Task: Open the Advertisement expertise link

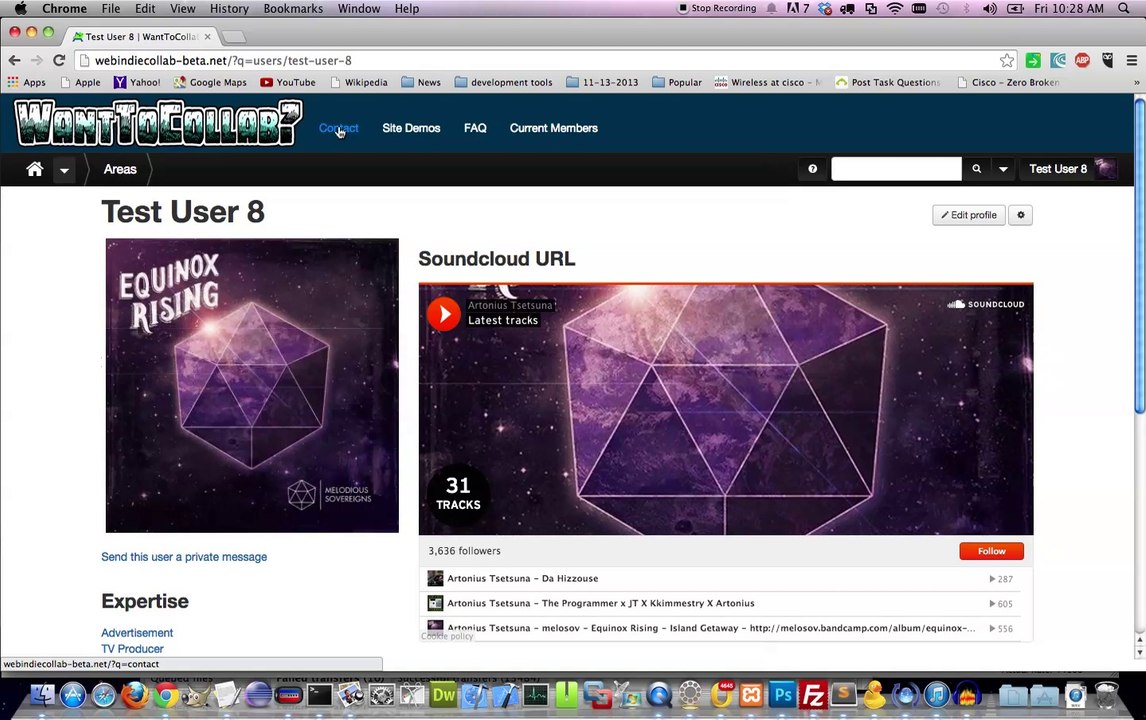Action: click(137, 633)
